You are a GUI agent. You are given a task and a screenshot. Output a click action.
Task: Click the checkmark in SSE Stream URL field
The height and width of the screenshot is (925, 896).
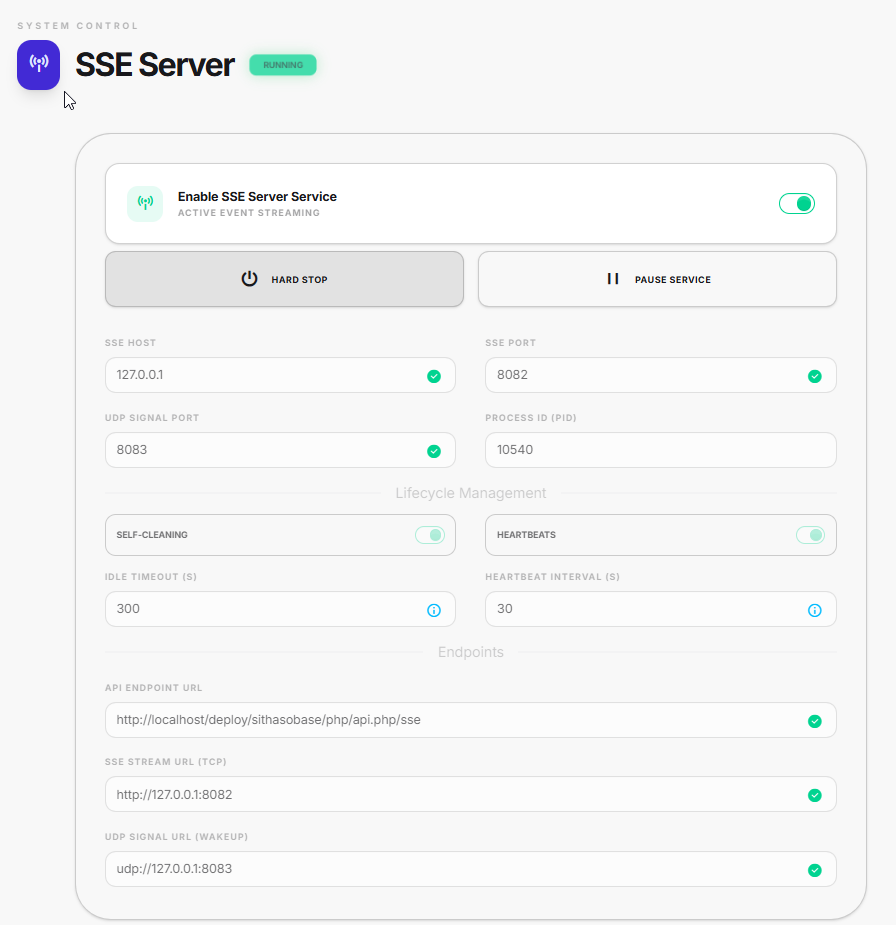click(815, 795)
